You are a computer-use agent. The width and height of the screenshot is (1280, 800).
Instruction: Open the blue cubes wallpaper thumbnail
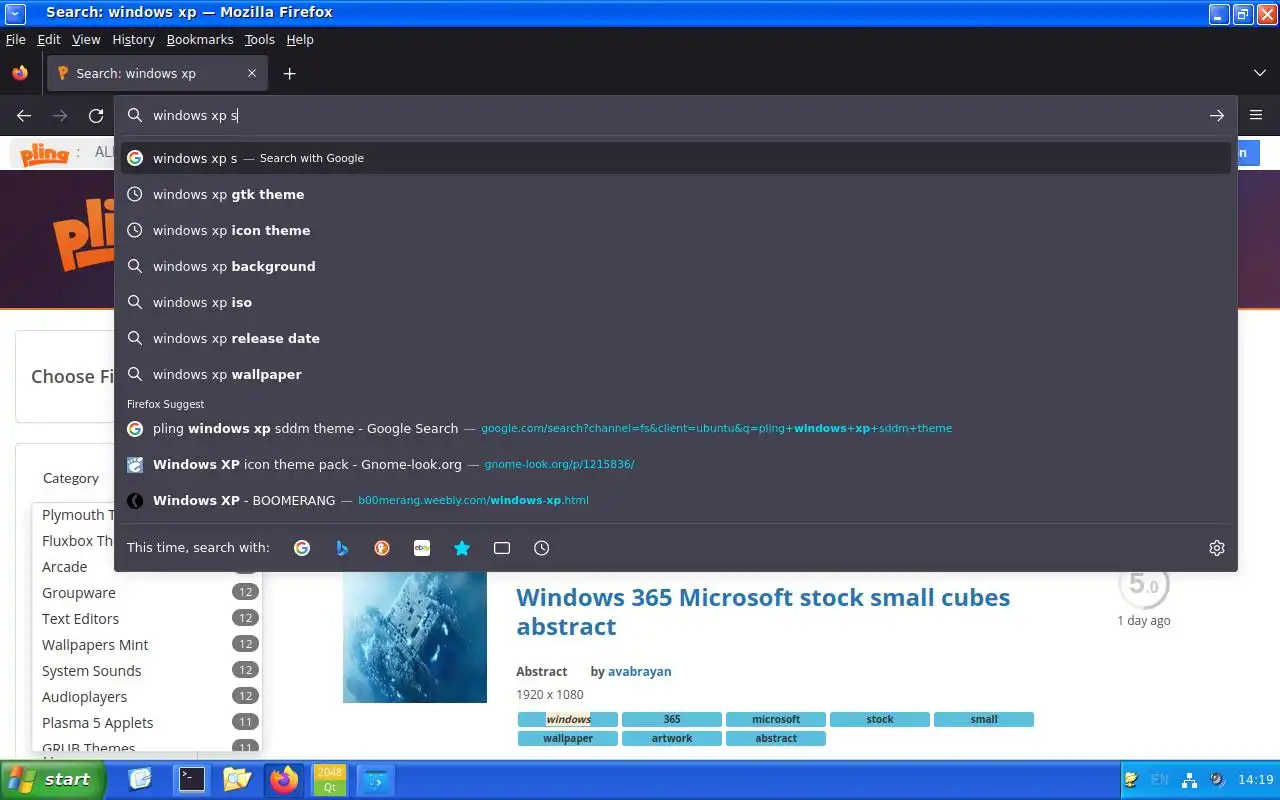coord(415,636)
